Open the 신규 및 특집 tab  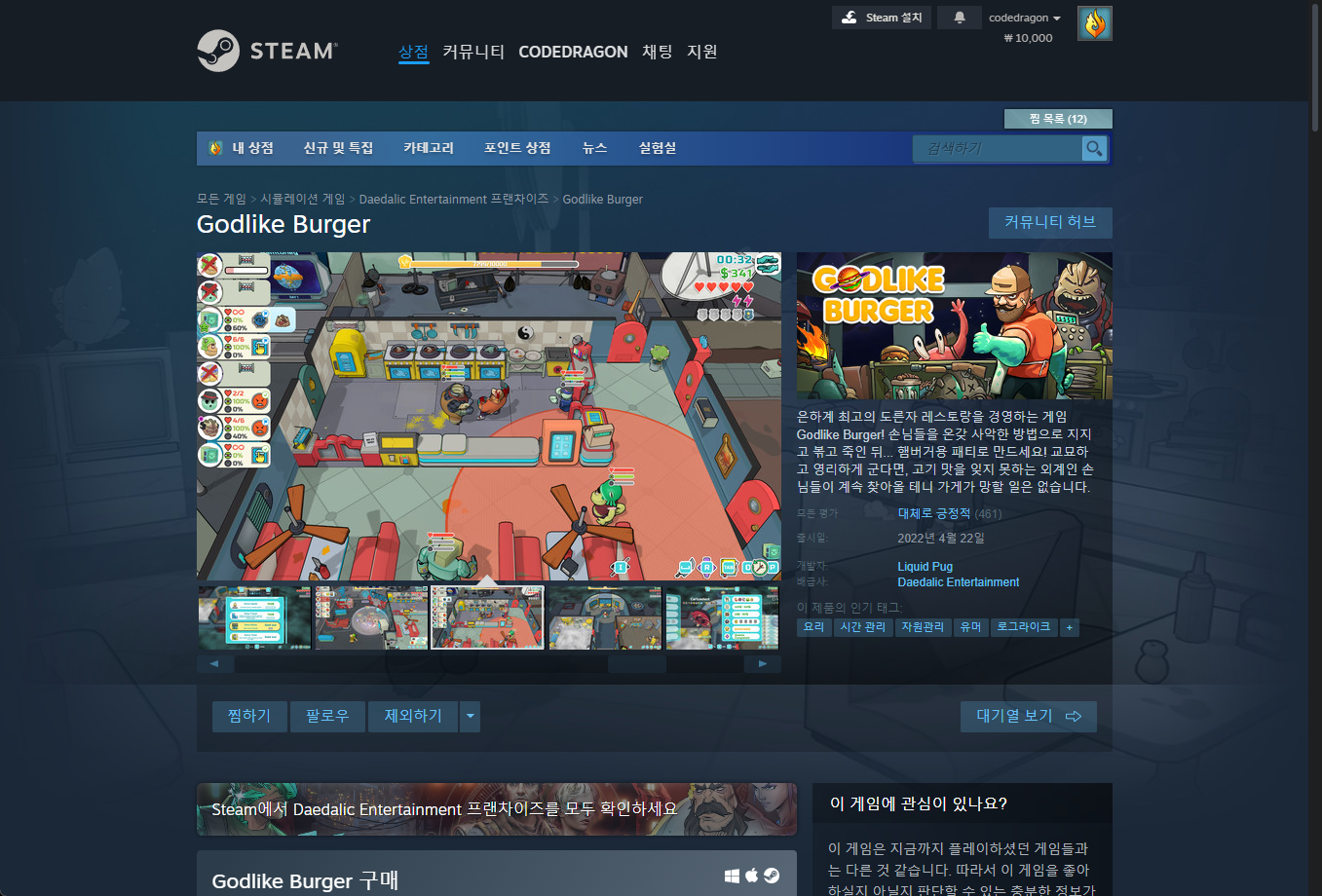tap(338, 148)
